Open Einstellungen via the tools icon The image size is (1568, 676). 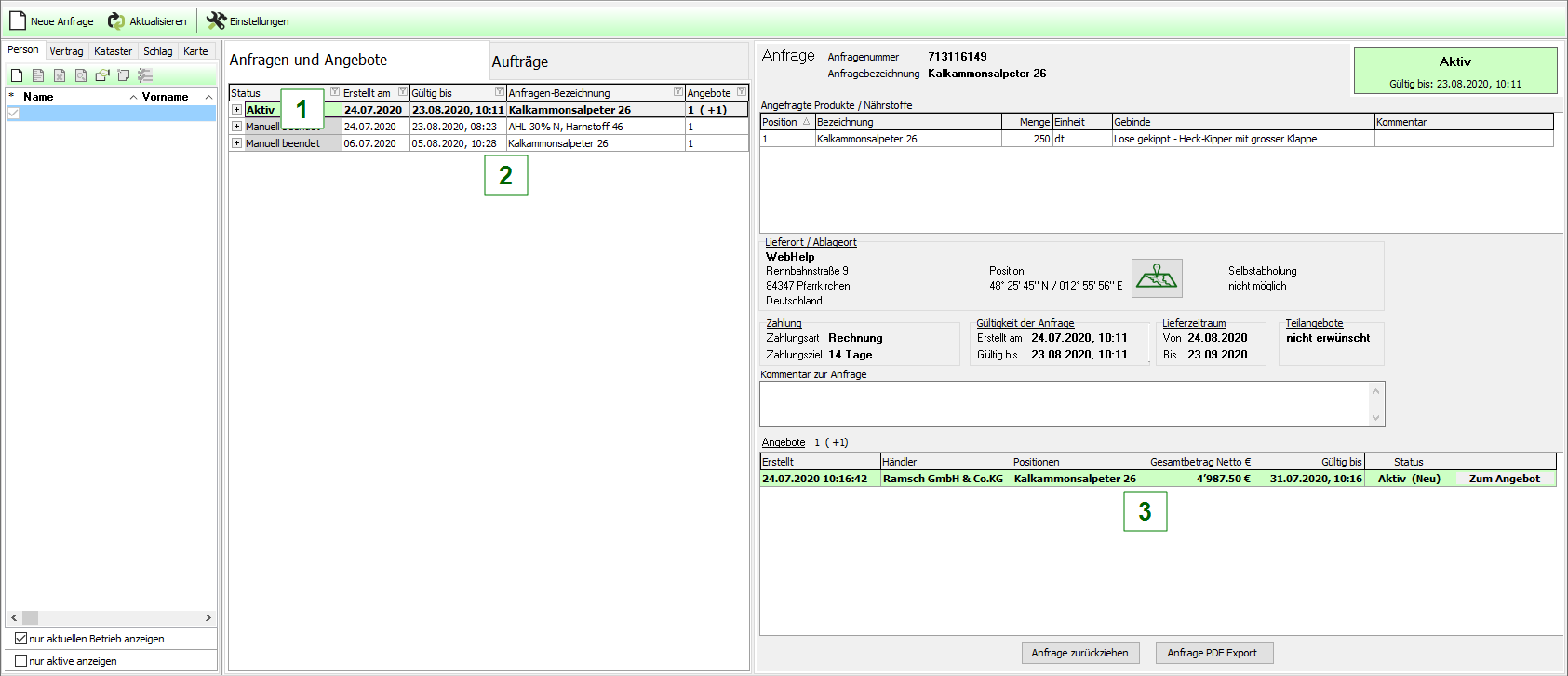tap(216, 20)
